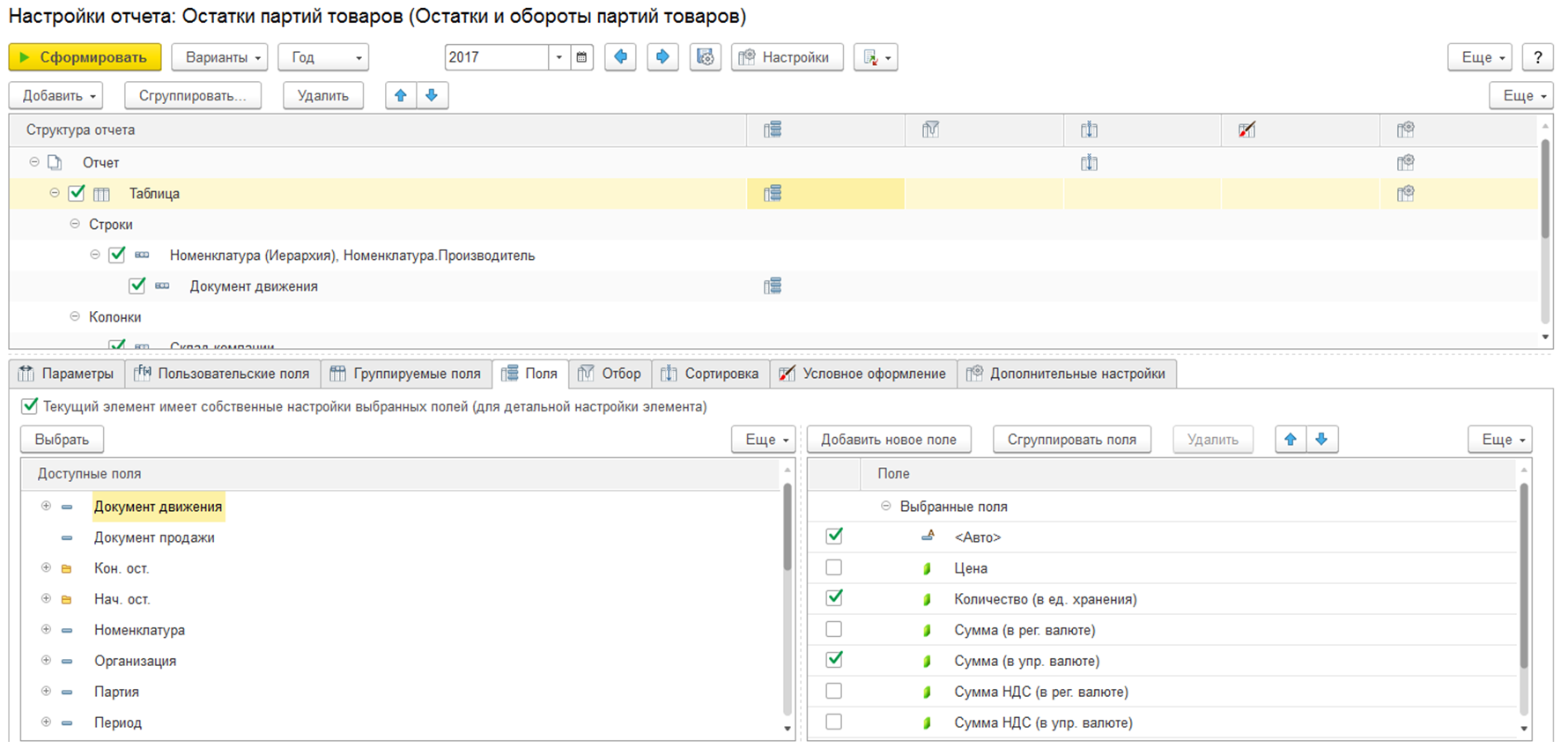Click the Сформировать button
Viewport: 1568px width, 748px height.
coord(85,57)
